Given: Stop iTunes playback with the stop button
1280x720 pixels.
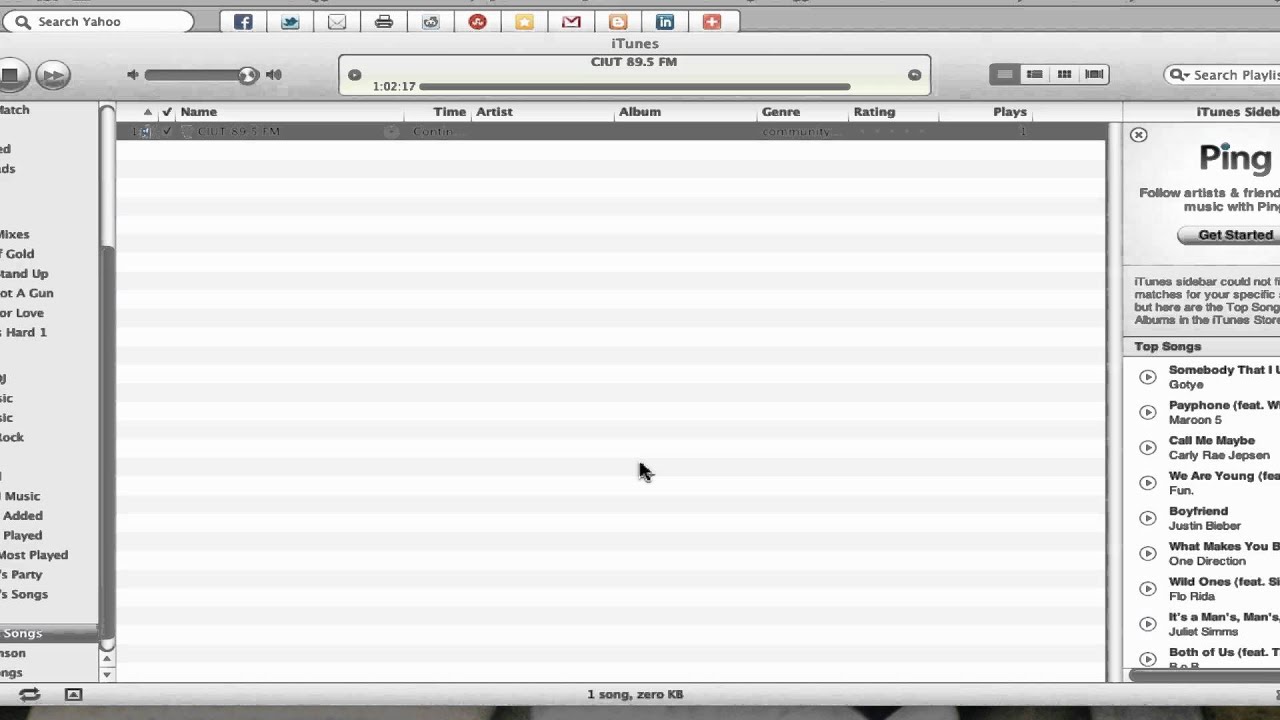Looking at the screenshot, I should point(12,74).
